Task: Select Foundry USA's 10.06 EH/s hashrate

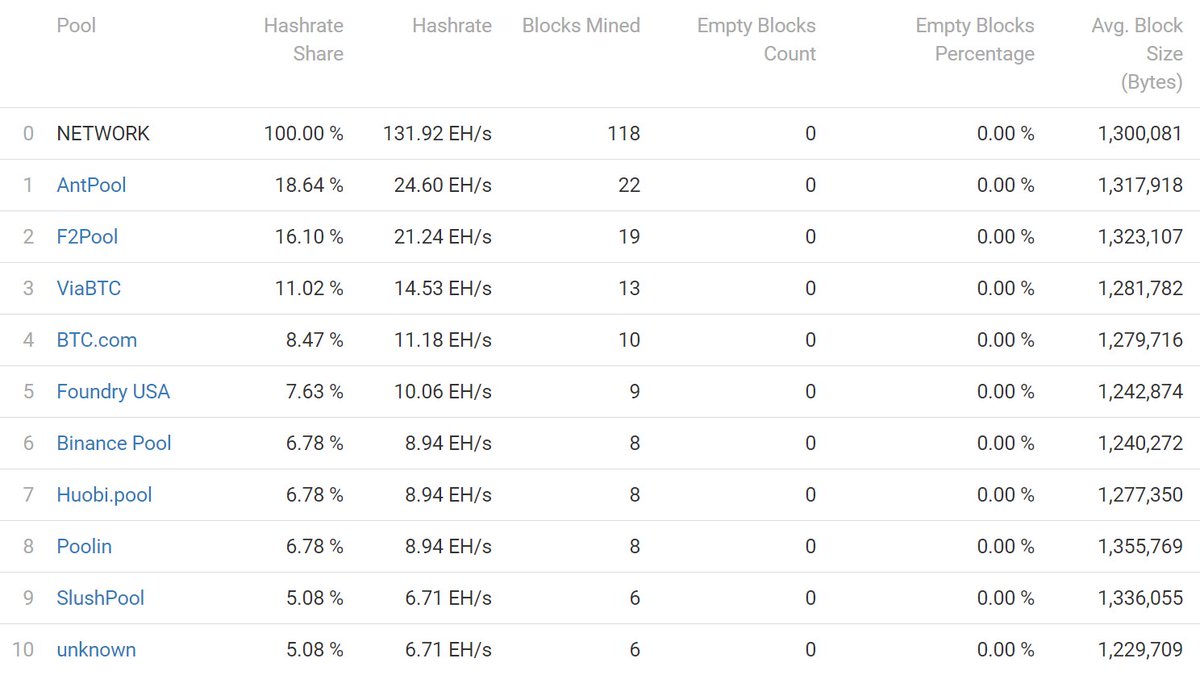Action: [x=443, y=392]
